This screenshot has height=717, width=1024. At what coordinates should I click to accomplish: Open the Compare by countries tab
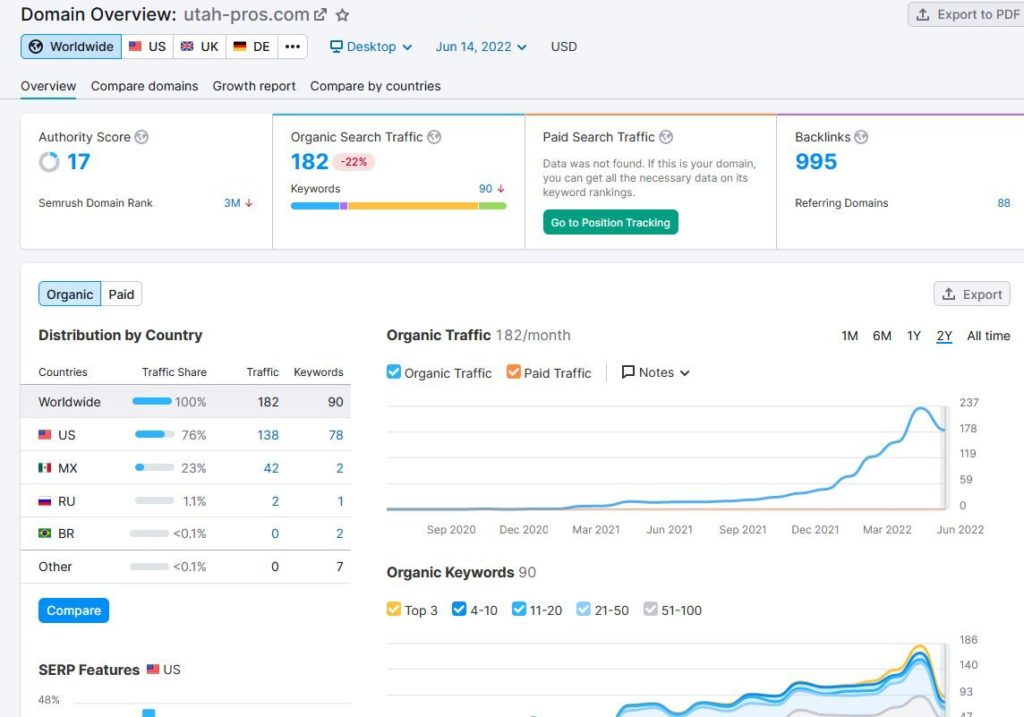point(376,86)
